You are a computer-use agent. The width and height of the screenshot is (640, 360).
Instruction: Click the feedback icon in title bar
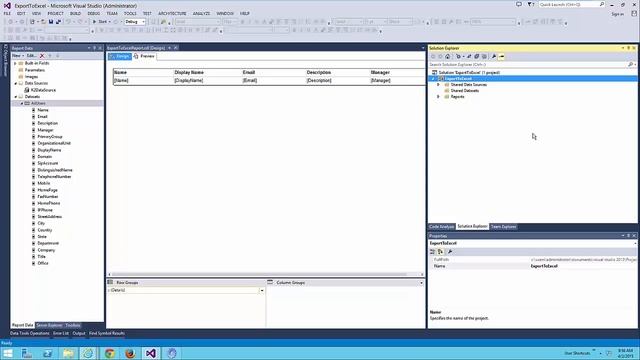pyautogui.click(x=519, y=4)
